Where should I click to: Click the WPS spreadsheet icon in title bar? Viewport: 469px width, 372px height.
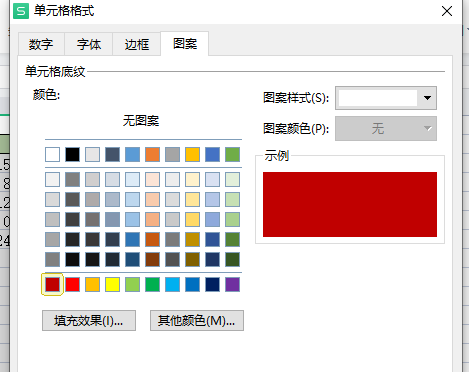pos(21,11)
